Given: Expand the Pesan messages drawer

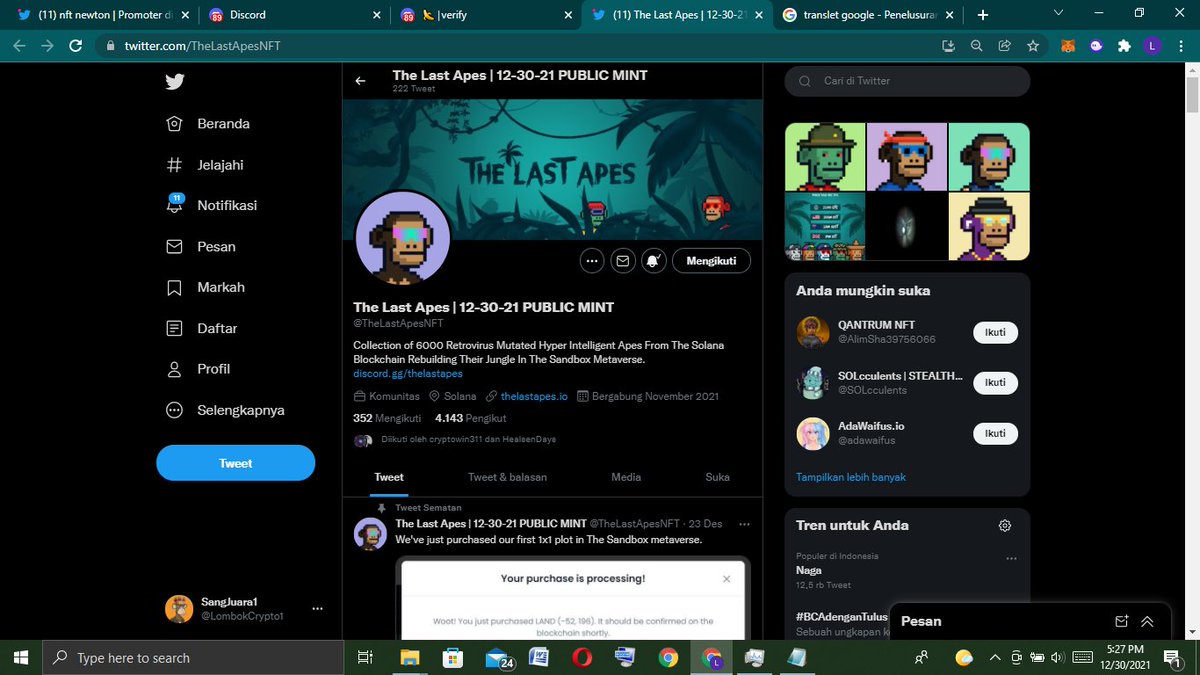Looking at the screenshot, I should point(1148,621).
